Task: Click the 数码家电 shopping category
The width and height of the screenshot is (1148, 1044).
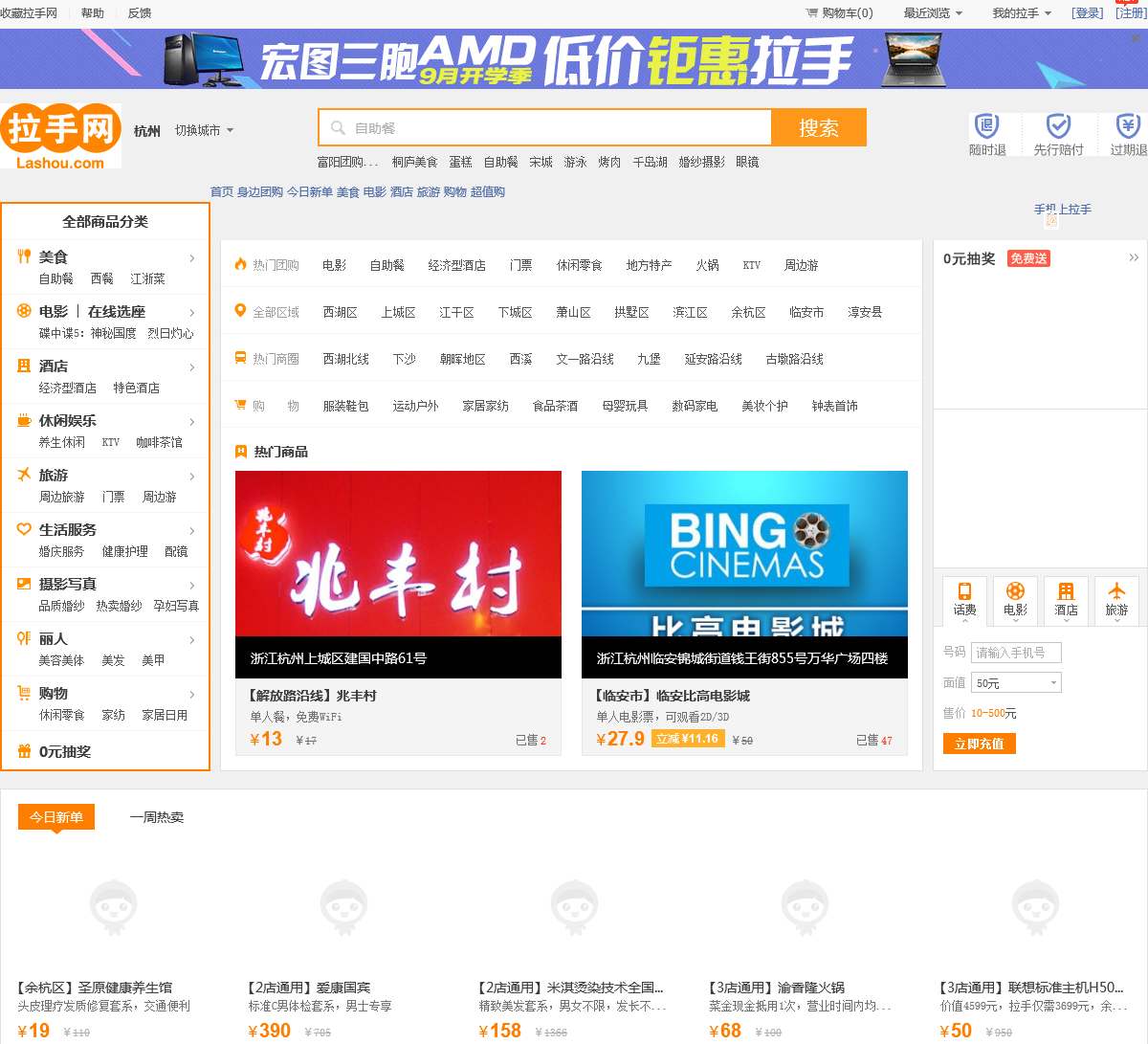Action: click(695, 406)
